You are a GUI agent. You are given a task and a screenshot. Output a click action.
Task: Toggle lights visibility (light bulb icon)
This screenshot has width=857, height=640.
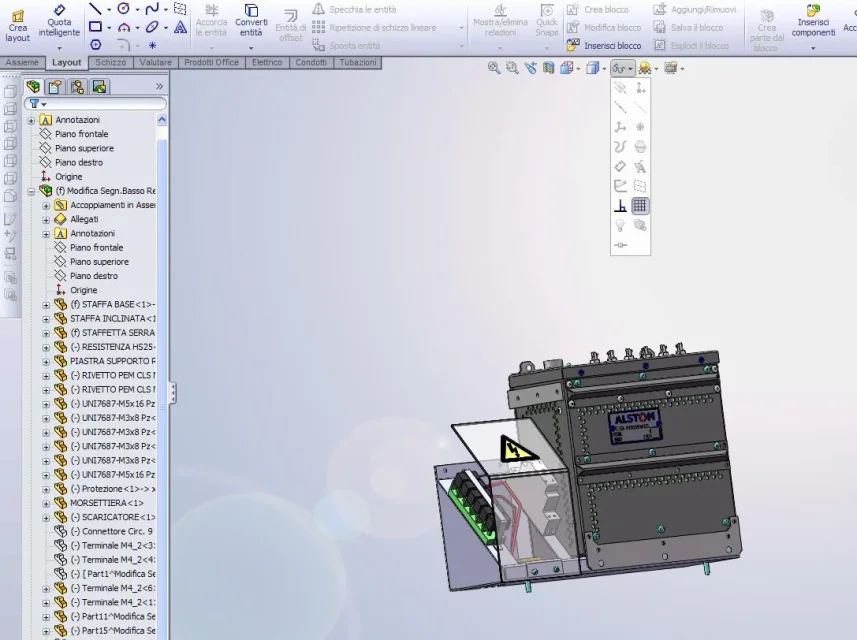(620, 226)
